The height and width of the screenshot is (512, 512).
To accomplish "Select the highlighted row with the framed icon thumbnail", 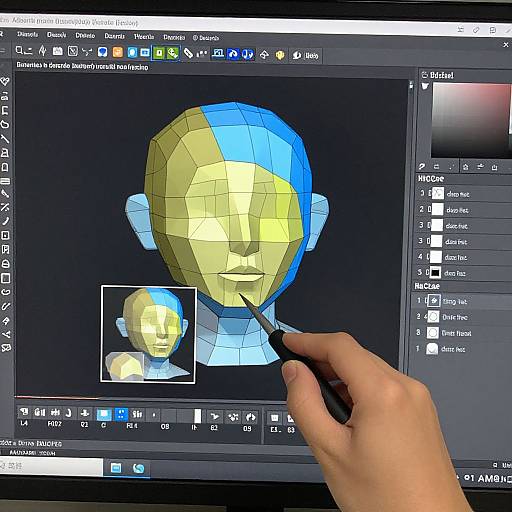I will coord(462,301).
